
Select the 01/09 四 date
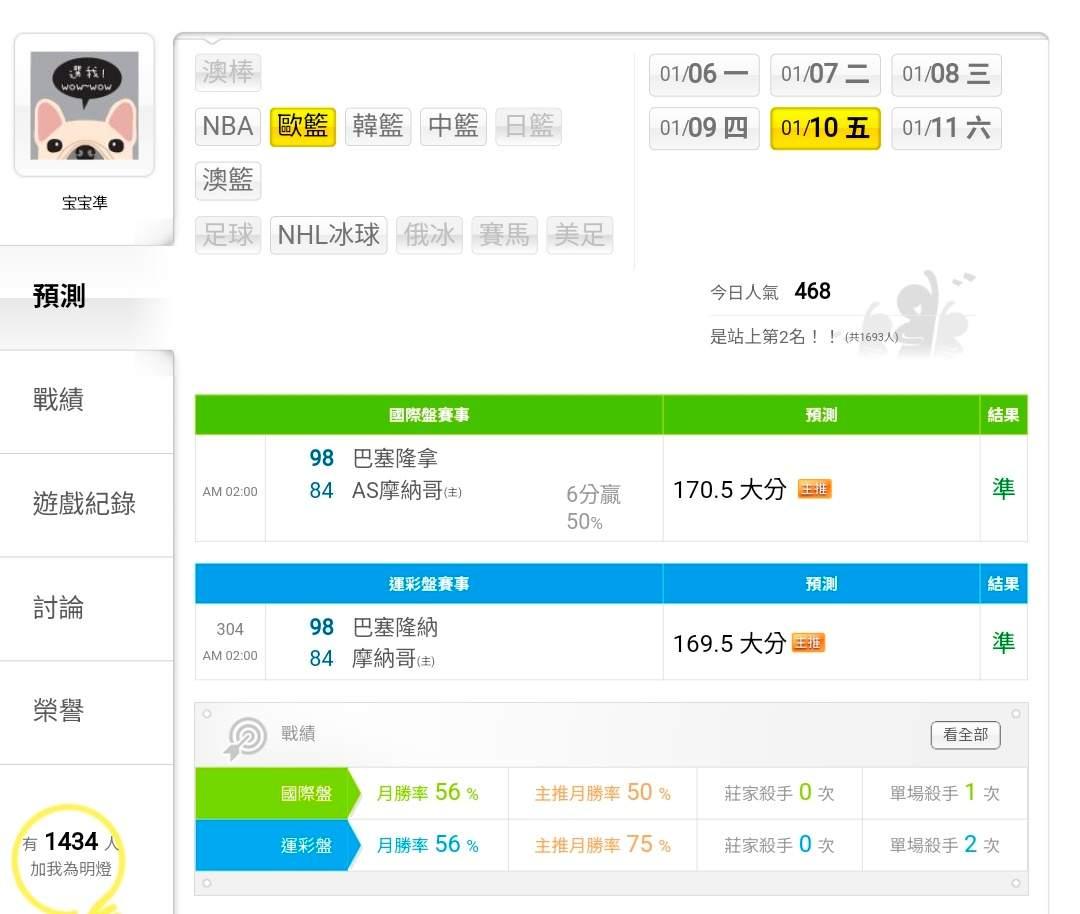pos(704,128)
